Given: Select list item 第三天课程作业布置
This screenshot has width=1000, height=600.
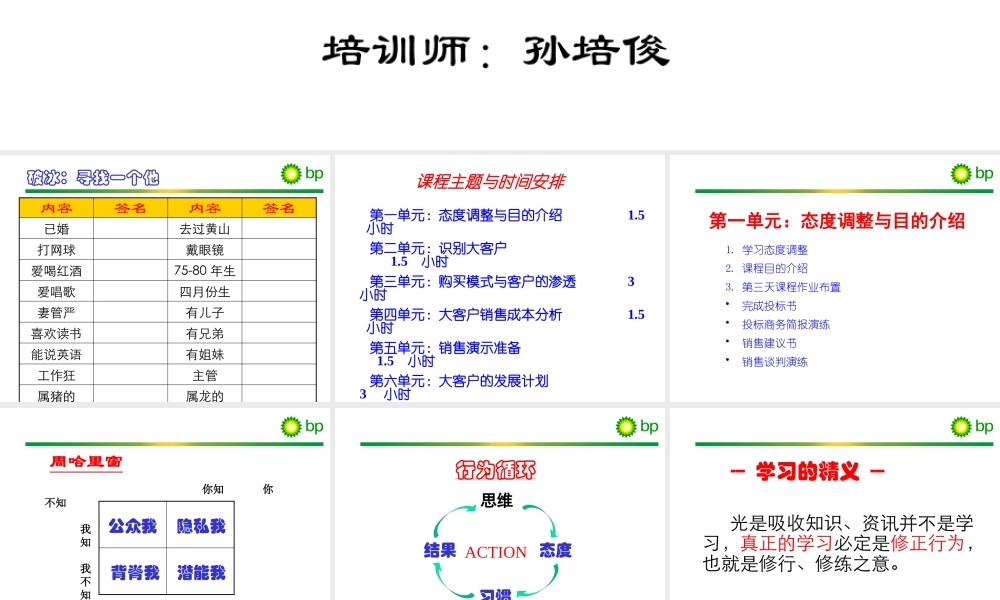Looking at the screenshot, I should click(x=791, y=287).
